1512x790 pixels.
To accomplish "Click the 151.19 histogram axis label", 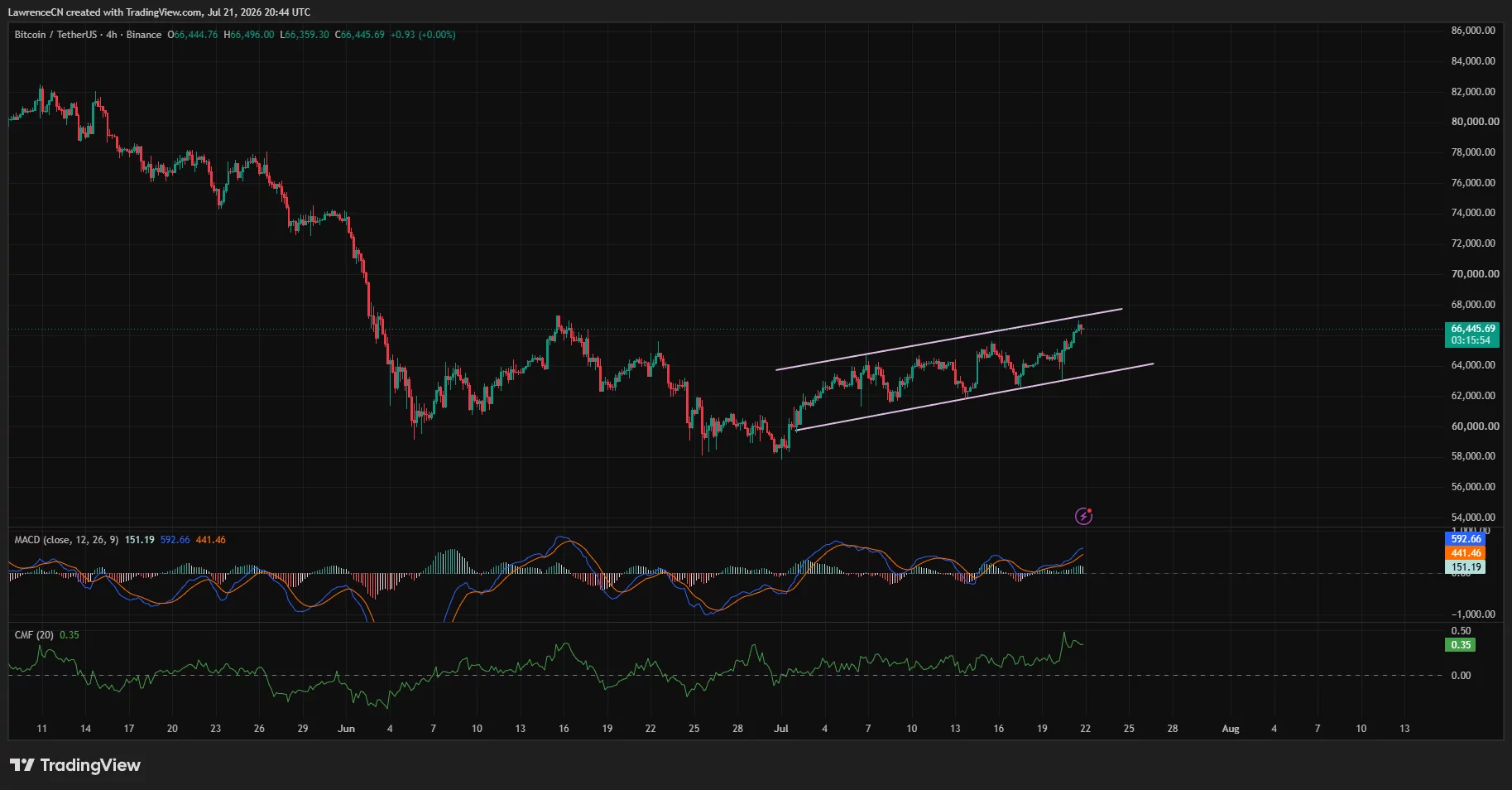I will click(1466, 567).
